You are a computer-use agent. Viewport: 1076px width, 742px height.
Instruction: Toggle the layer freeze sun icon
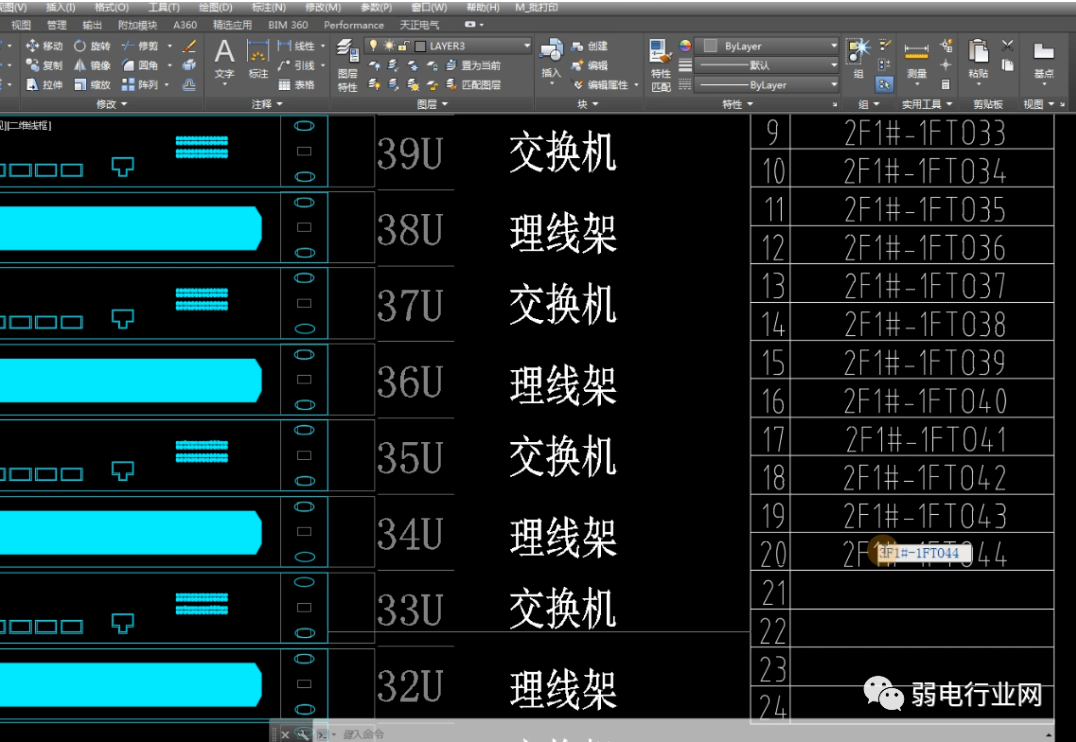(387, 46)
